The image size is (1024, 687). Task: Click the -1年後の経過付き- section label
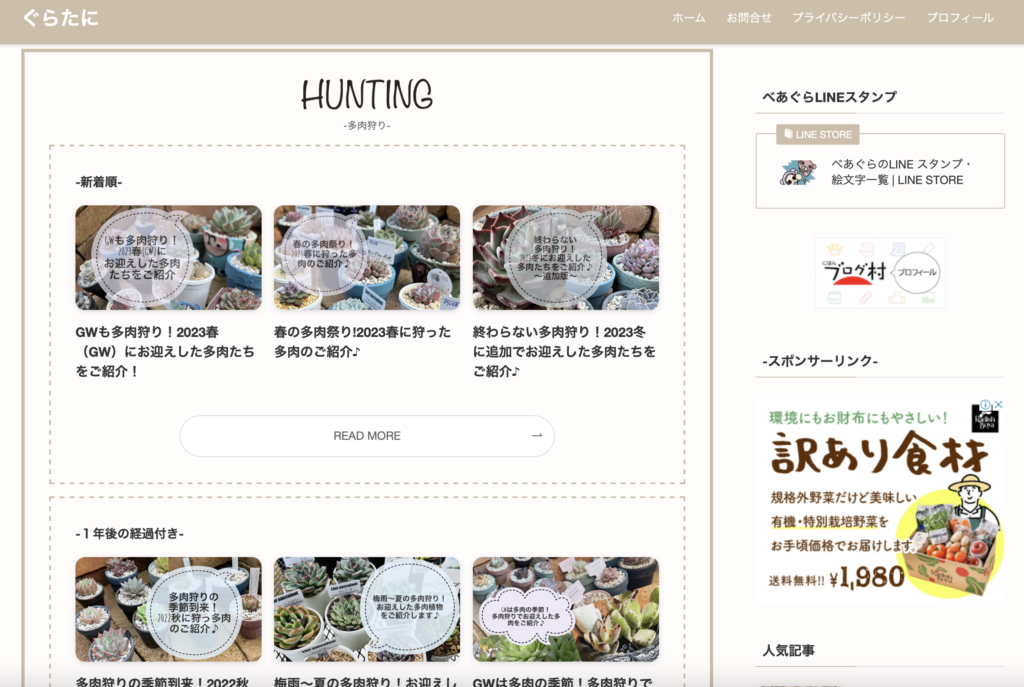(x=129, y=534)
